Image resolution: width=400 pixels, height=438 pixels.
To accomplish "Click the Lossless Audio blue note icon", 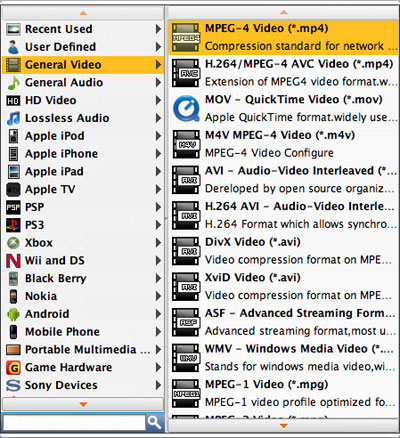I will click(13, 118).
